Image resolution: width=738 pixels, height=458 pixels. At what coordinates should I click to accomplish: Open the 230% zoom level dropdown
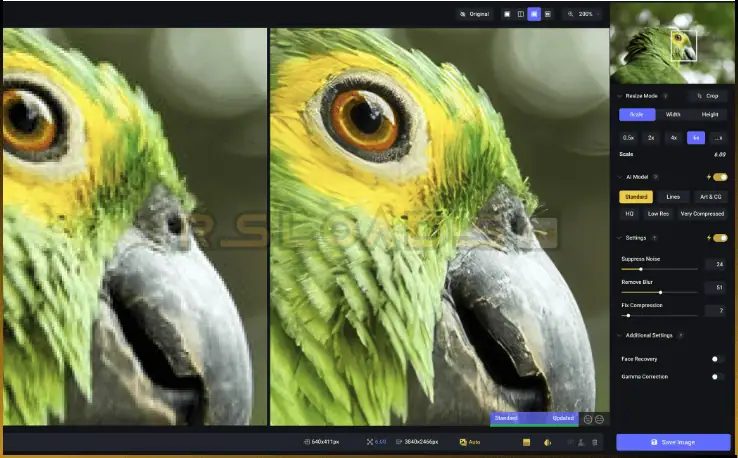(x=582, y=14)
